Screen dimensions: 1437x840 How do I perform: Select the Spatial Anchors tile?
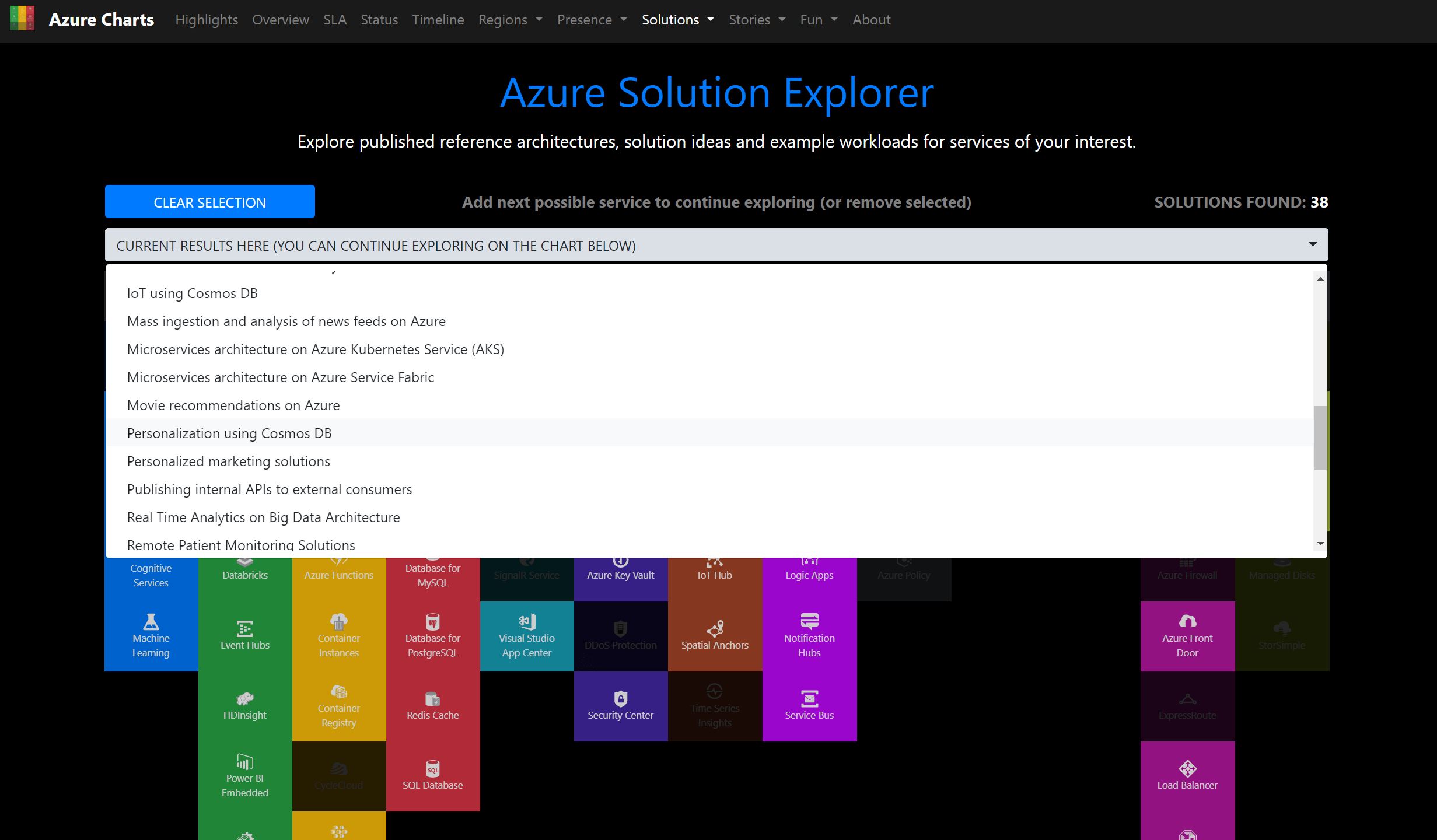[714, 636]
